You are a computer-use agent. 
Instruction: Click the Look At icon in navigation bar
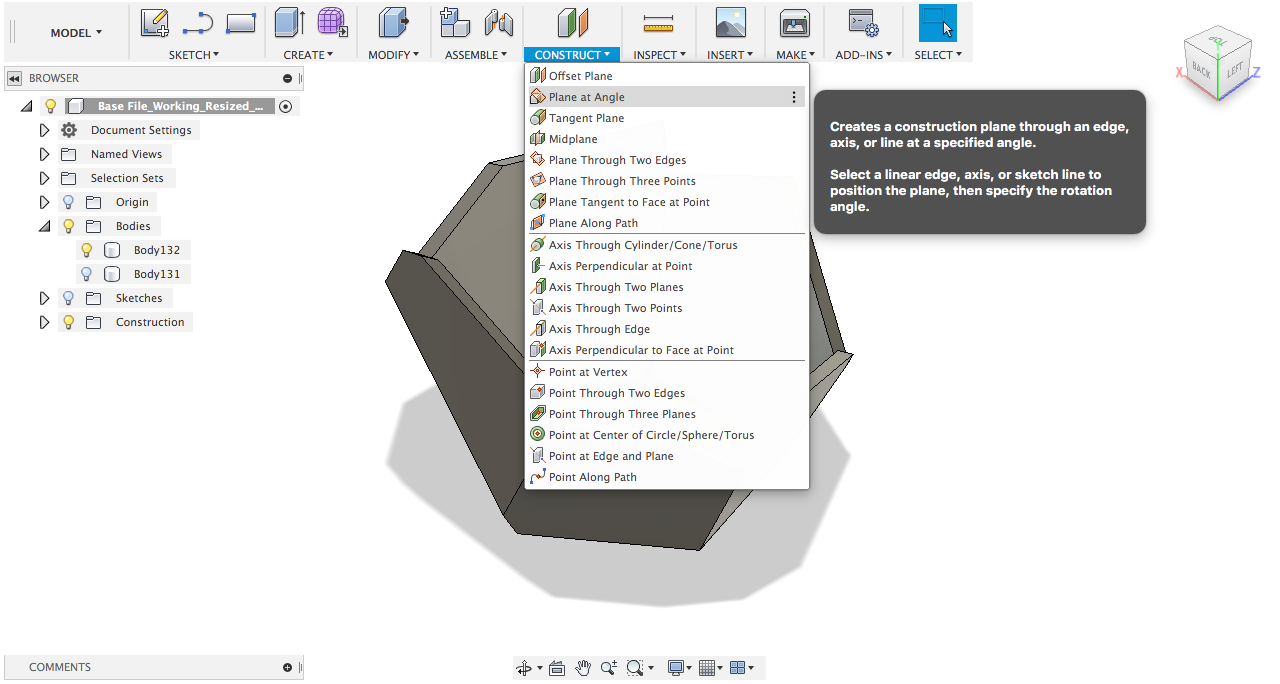coord(557,668)
